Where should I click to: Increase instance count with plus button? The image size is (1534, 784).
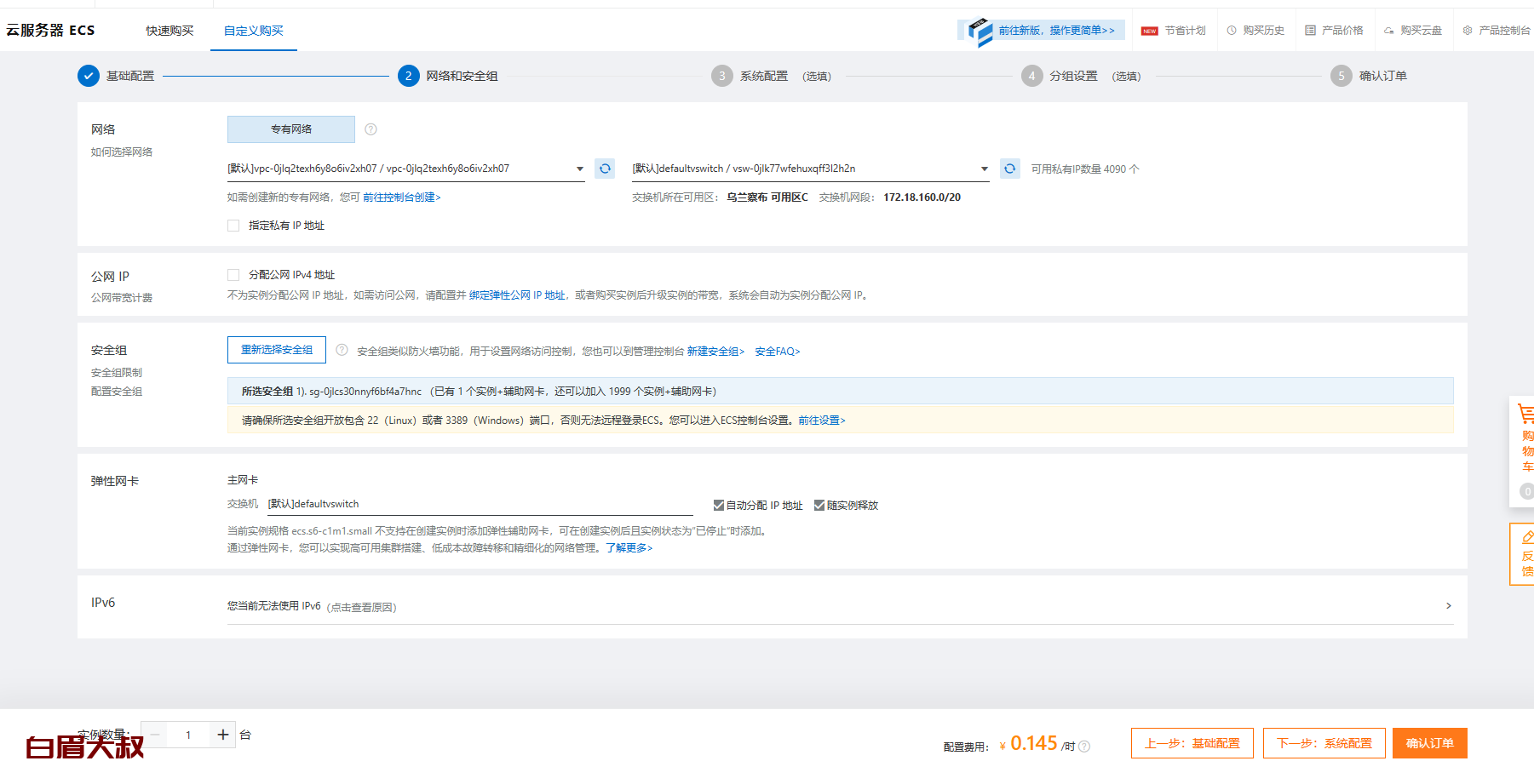coord(223,735)
